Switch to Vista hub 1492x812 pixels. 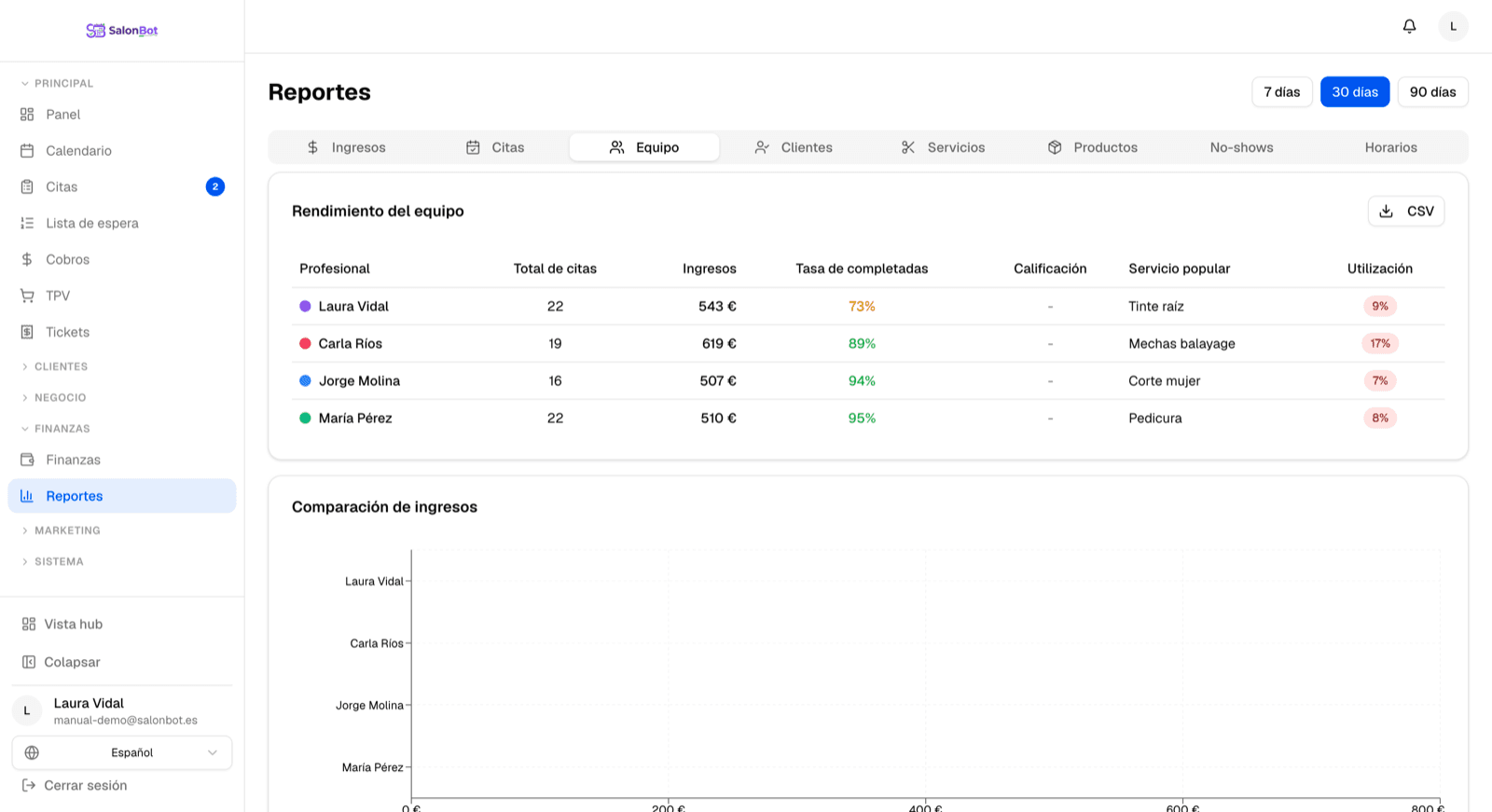tap(122, 625)
